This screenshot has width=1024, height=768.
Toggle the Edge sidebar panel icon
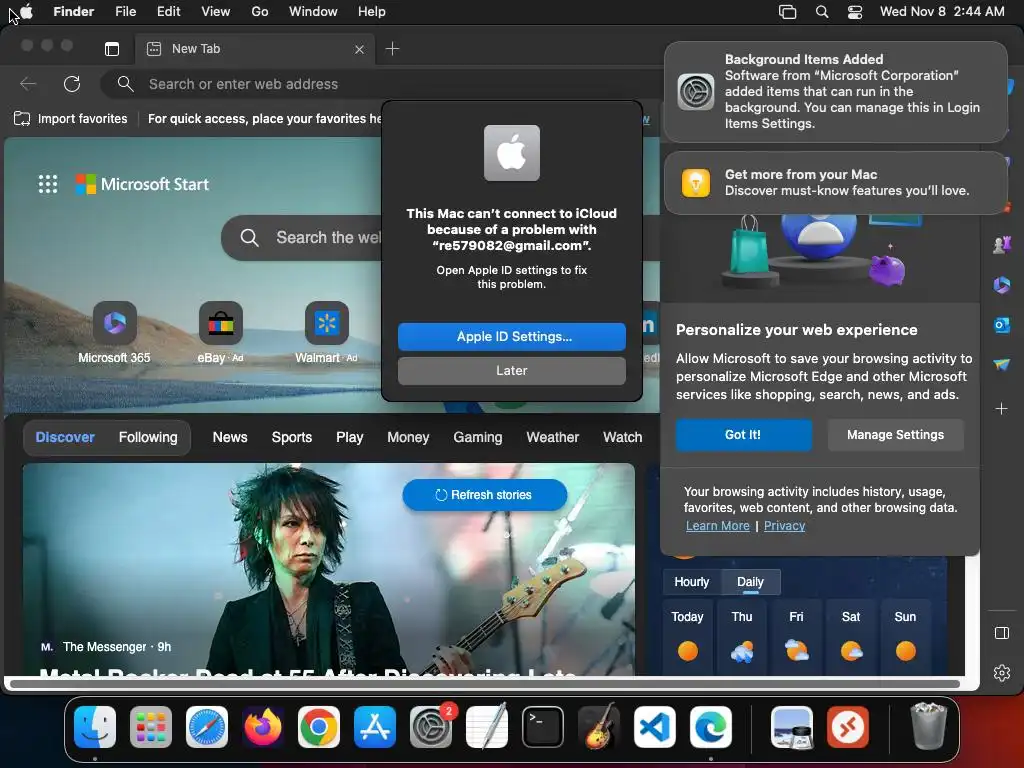pos(1002,633)
